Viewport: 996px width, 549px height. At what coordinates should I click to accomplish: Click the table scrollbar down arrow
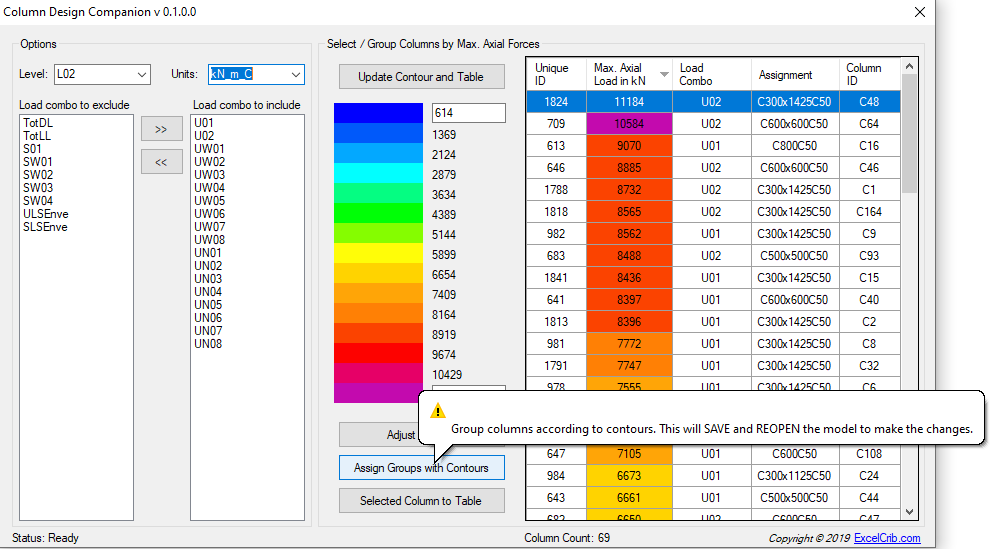tap(909, 511)
